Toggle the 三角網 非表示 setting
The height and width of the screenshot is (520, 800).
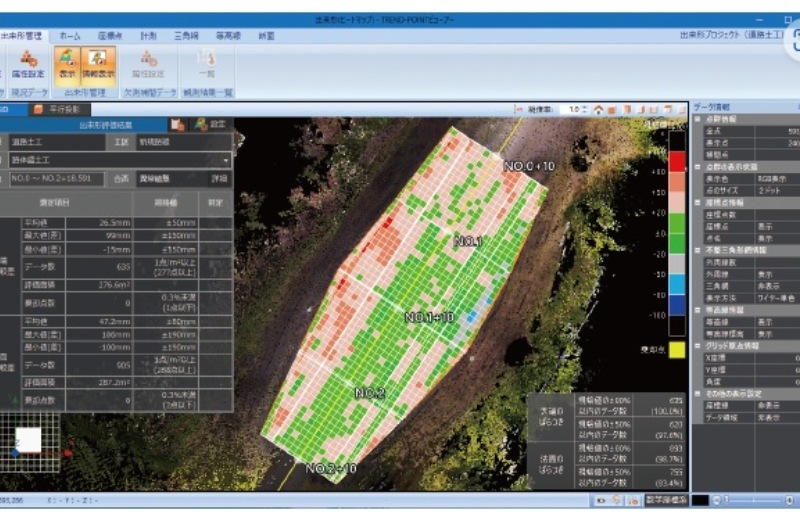point(777,286)
